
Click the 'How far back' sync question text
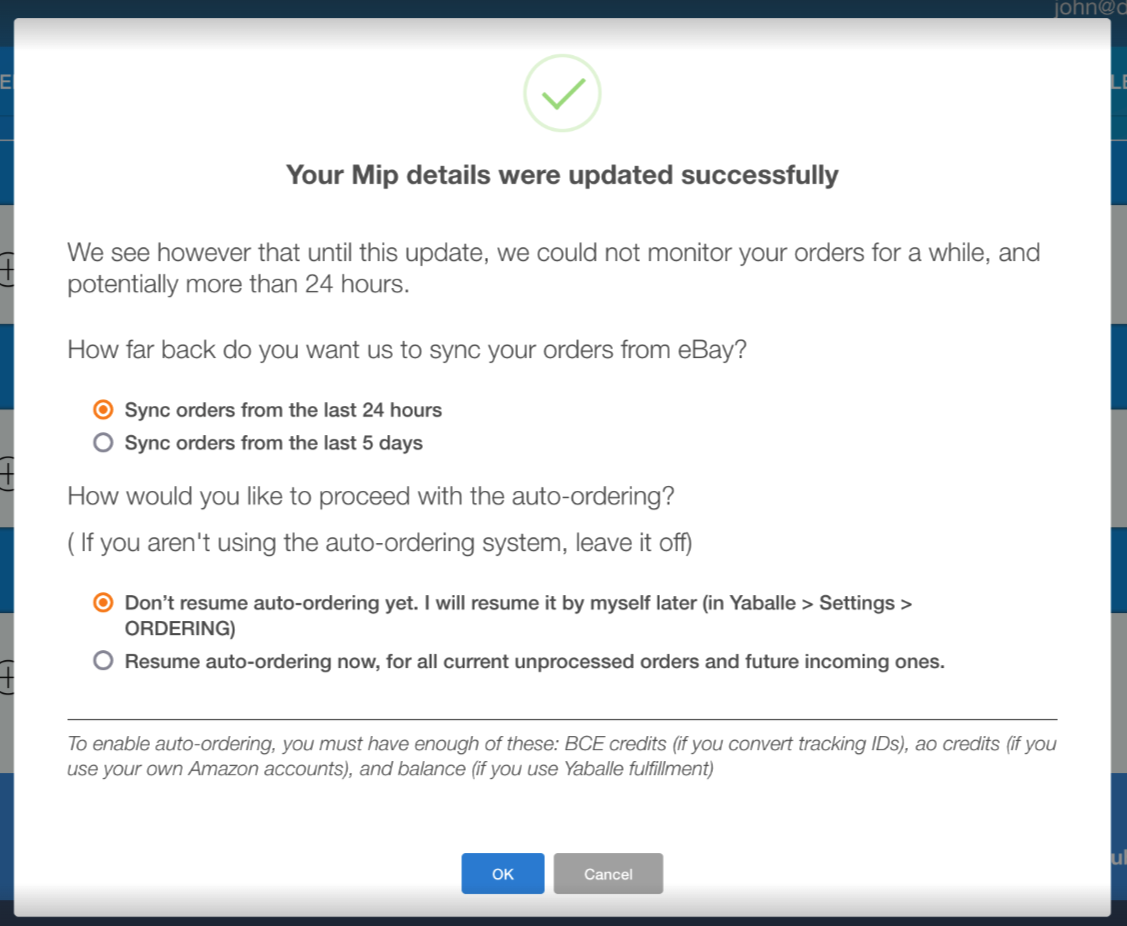coord(407,349)
